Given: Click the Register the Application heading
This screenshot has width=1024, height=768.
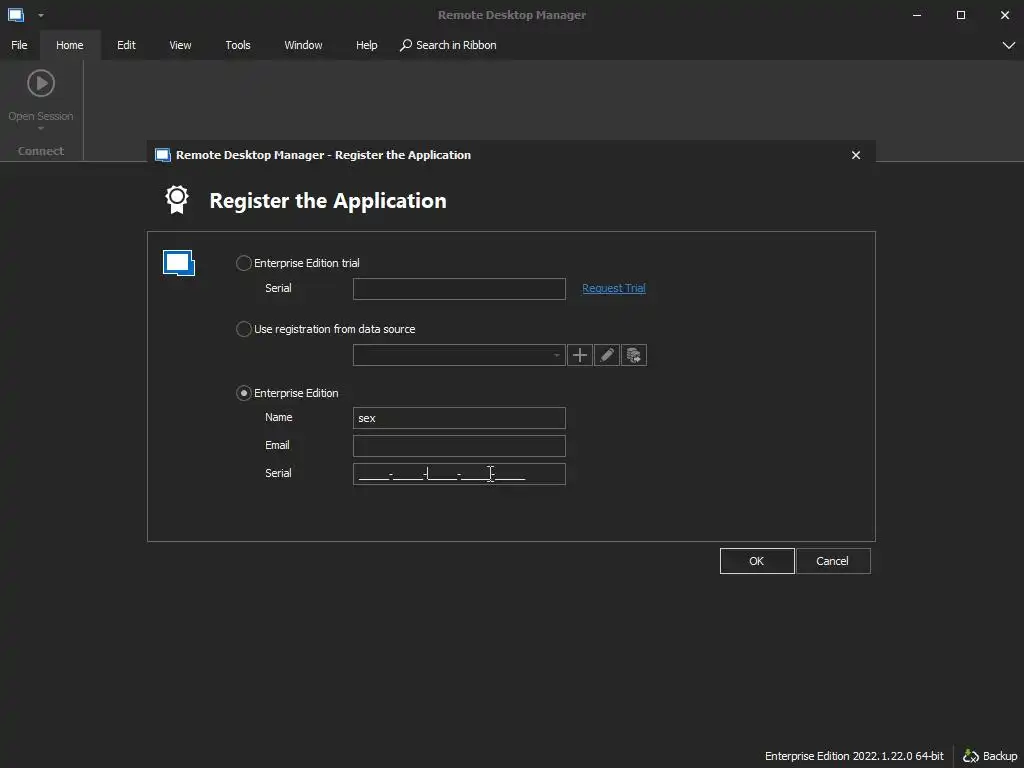Looking at the screenshot, I should point(328,200).
